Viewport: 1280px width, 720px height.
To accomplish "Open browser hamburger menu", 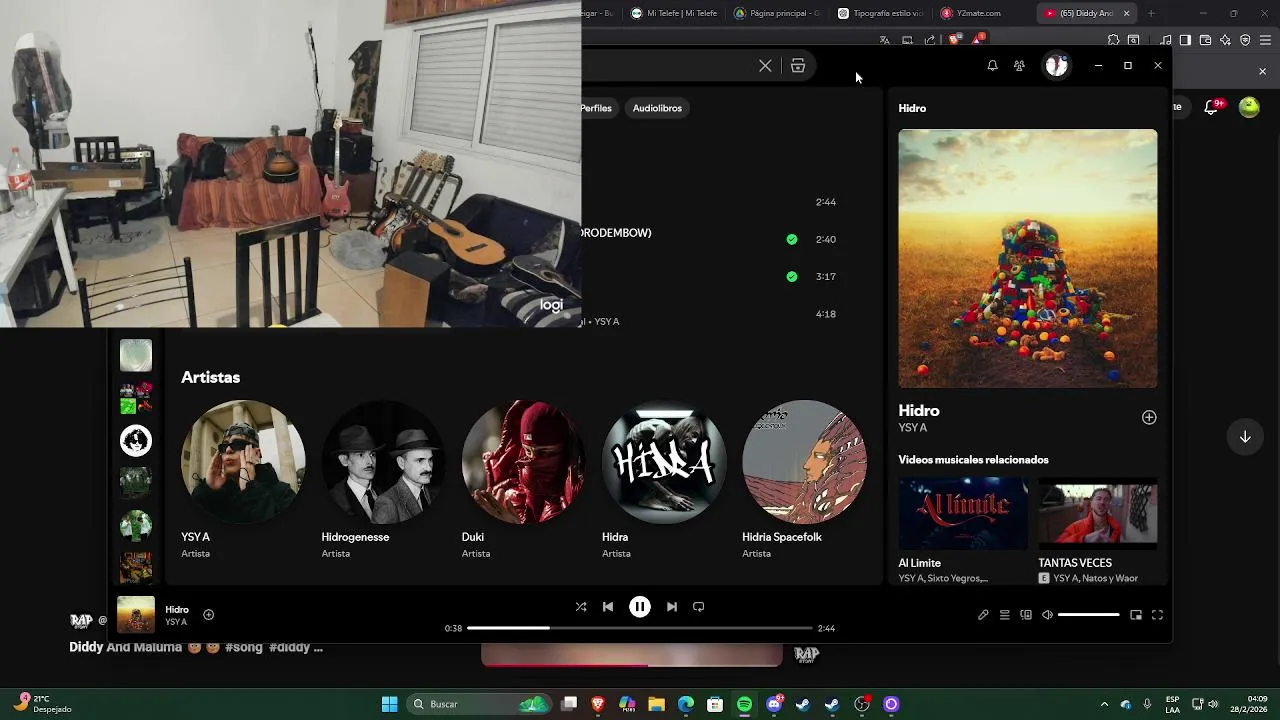I will [x=1265, y=40].
